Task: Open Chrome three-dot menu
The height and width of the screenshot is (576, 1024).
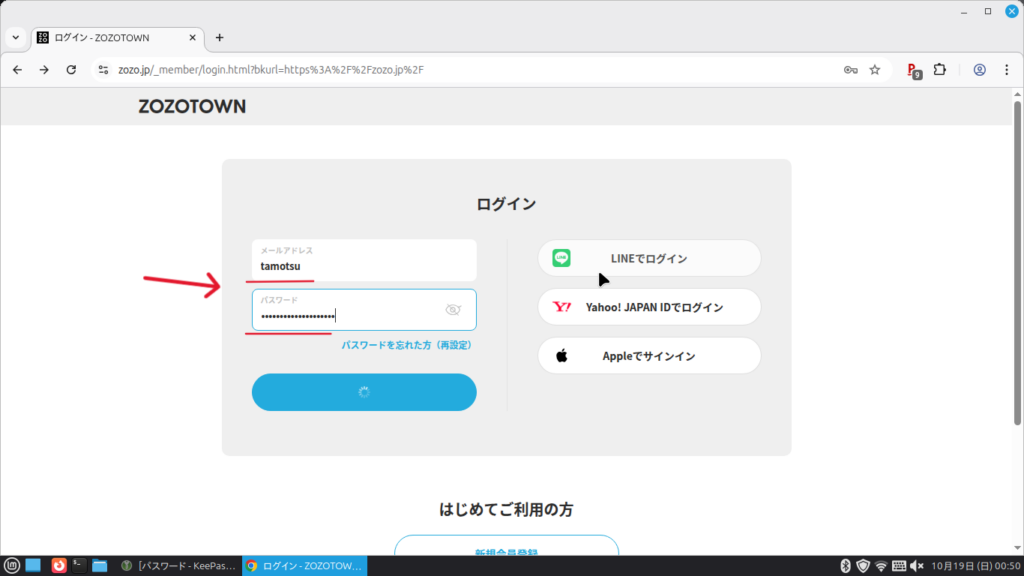Action: 1005,70
